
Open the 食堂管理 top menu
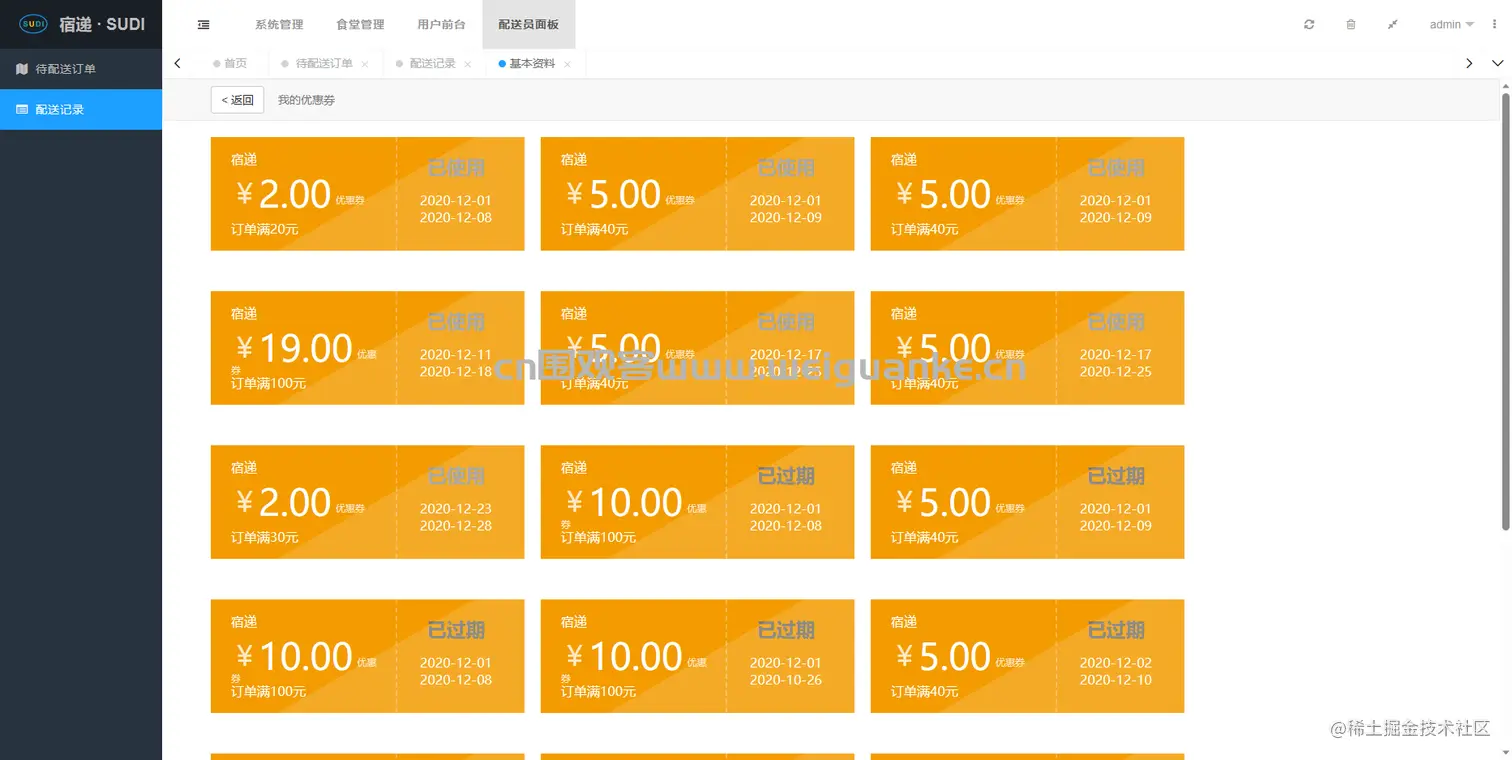(360, 25)
